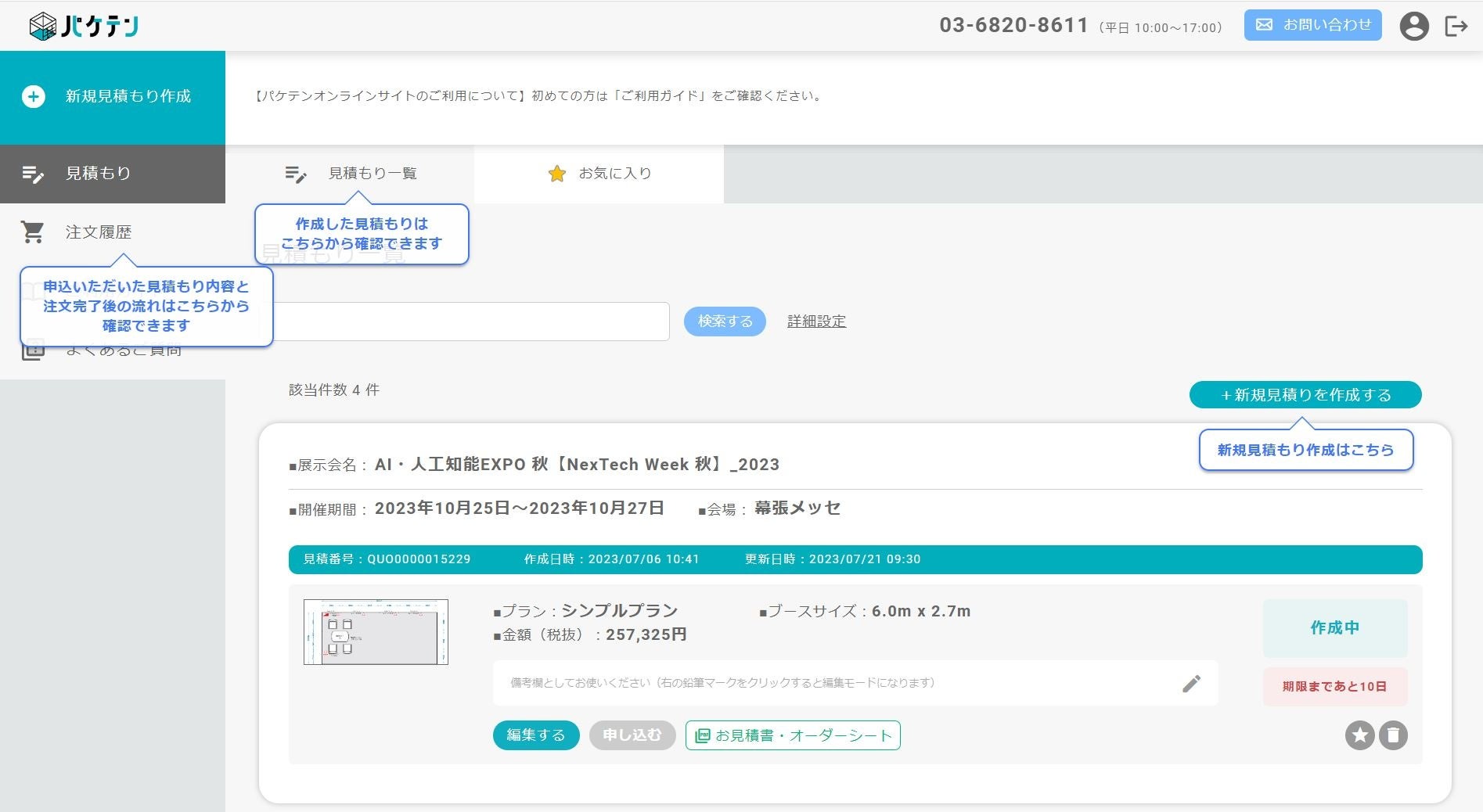The height and width of the screenshot is (812, 1483).
Task: Click the booth size 6.0m x 2.7m
Action: (921, 612)
